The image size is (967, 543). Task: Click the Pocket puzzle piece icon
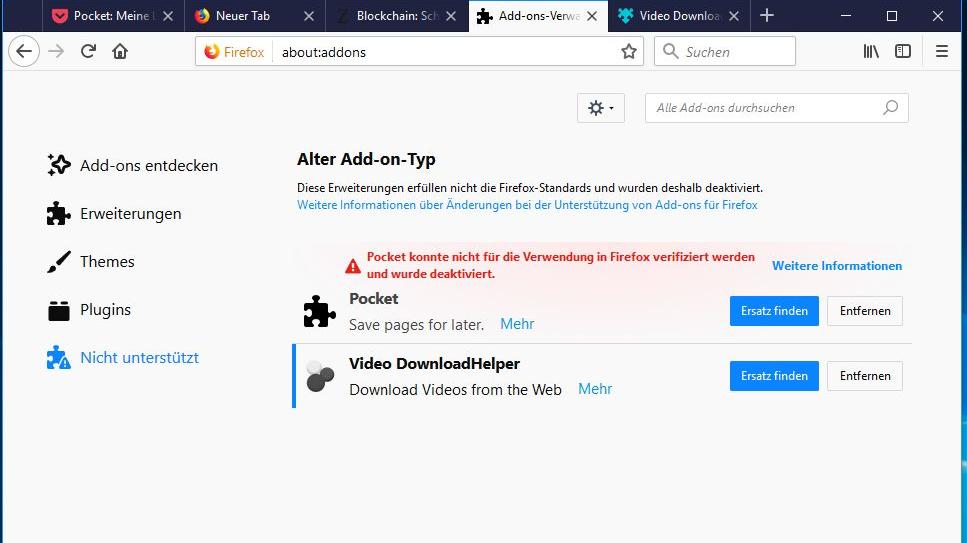319,311
